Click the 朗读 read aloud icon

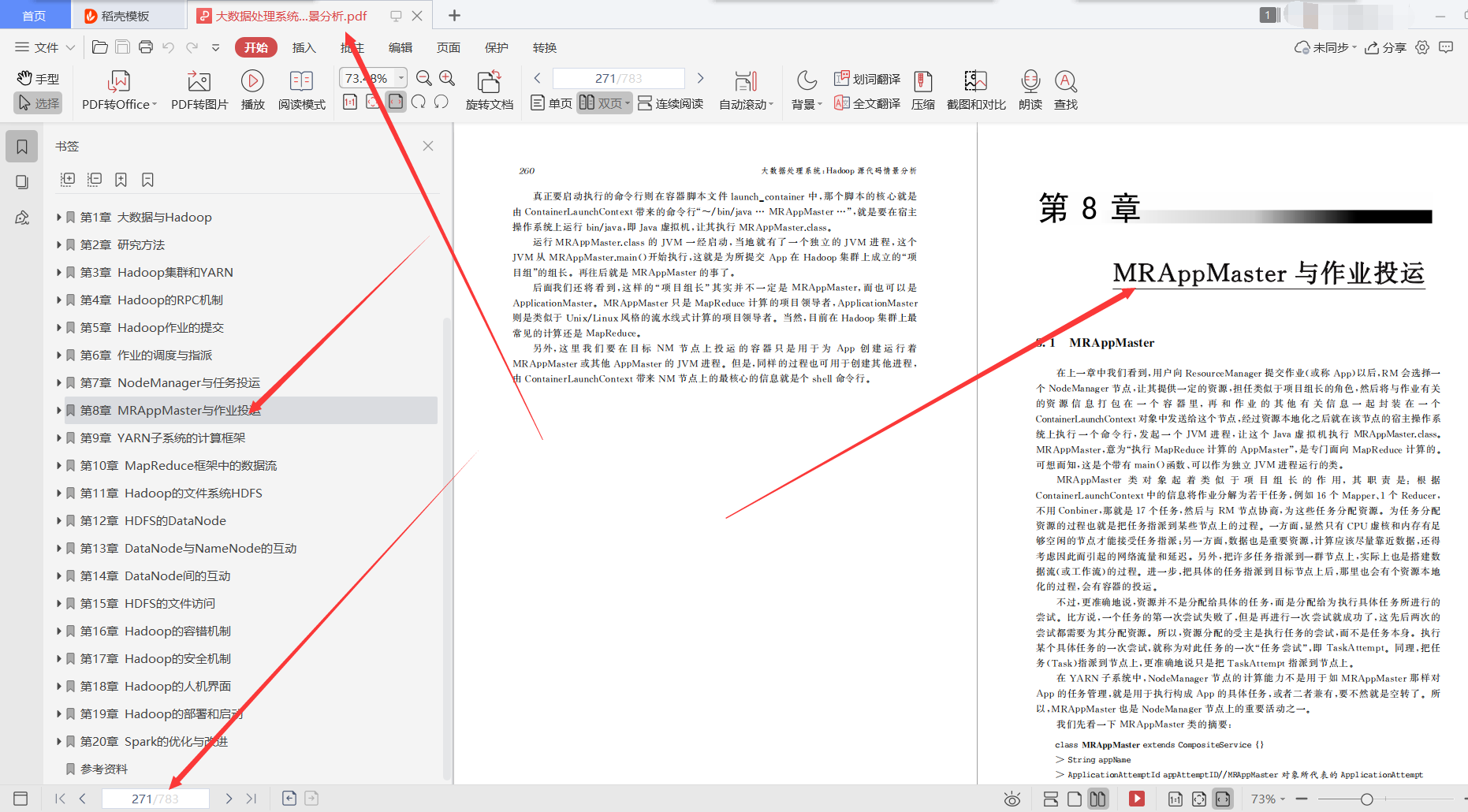click(1030, 91)
